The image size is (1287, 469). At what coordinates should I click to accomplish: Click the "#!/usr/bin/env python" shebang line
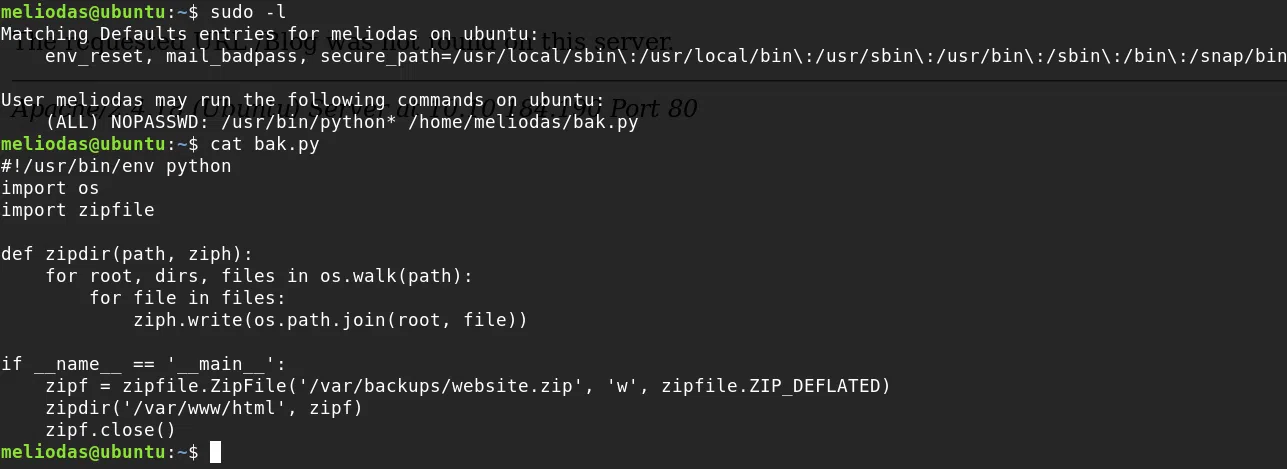116,166
